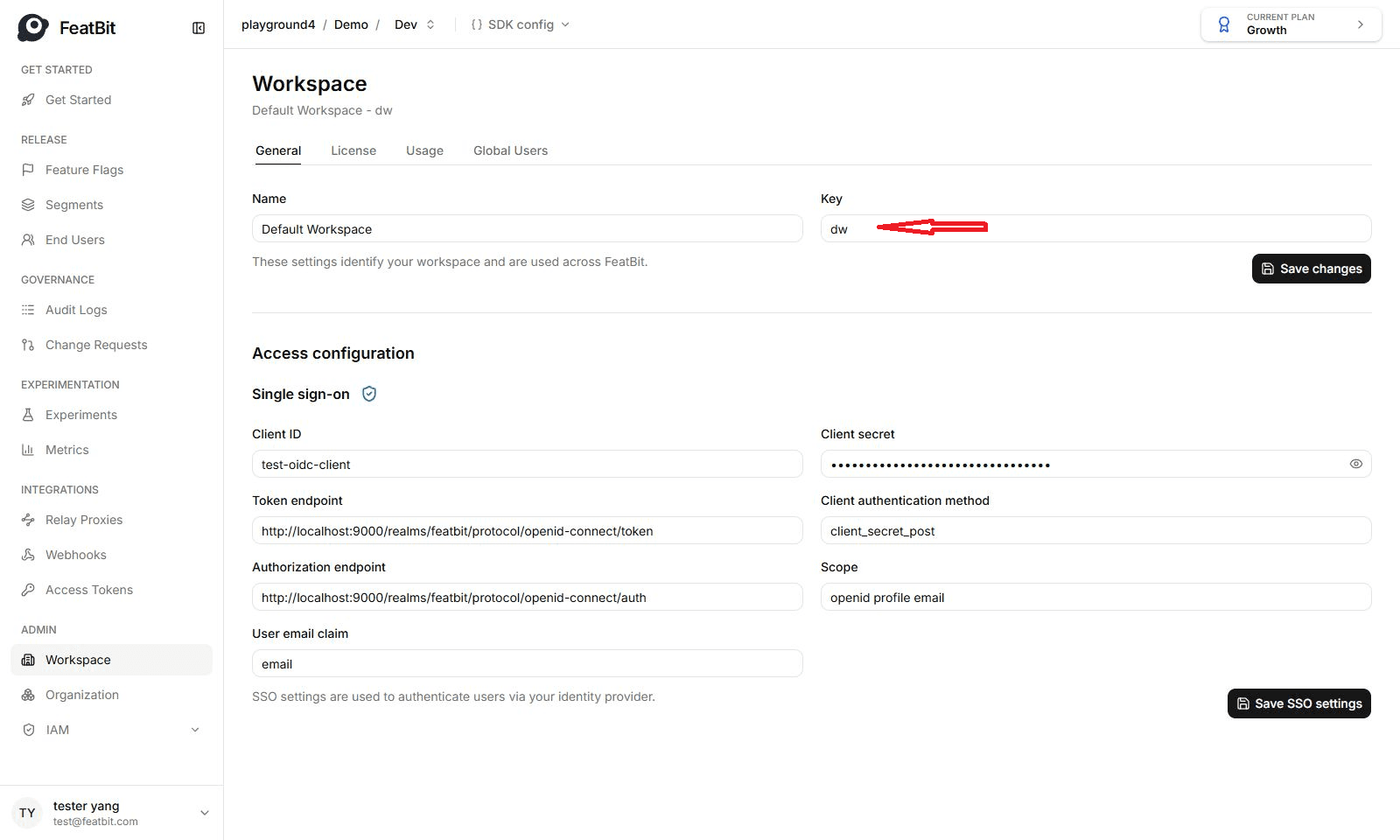Open Access Tokens page

tap(112, 590)
